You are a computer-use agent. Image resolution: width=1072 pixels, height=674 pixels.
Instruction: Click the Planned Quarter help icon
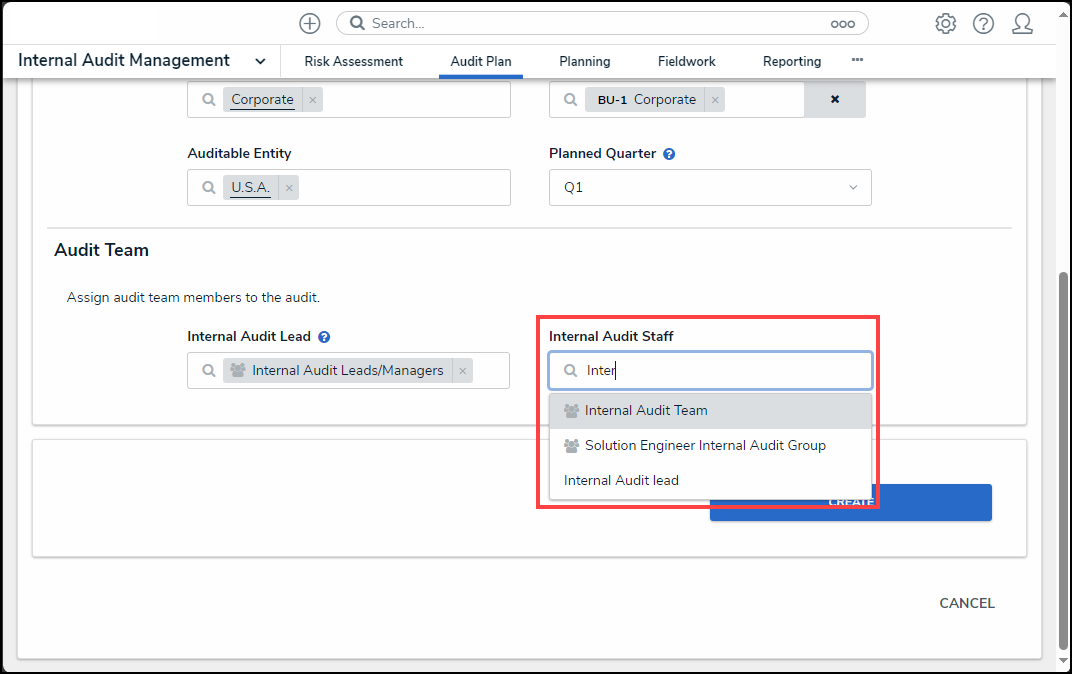click(669, 154)
